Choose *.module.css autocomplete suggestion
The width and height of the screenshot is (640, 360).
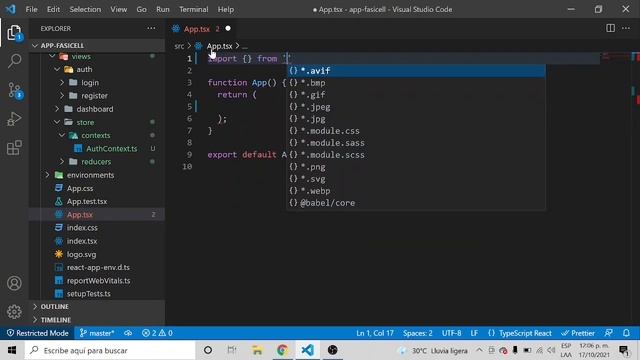point(416,131)
